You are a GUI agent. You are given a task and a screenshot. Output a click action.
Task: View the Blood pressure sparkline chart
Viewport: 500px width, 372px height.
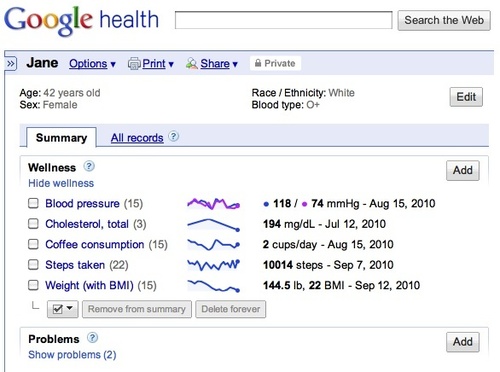click(214, 203)
